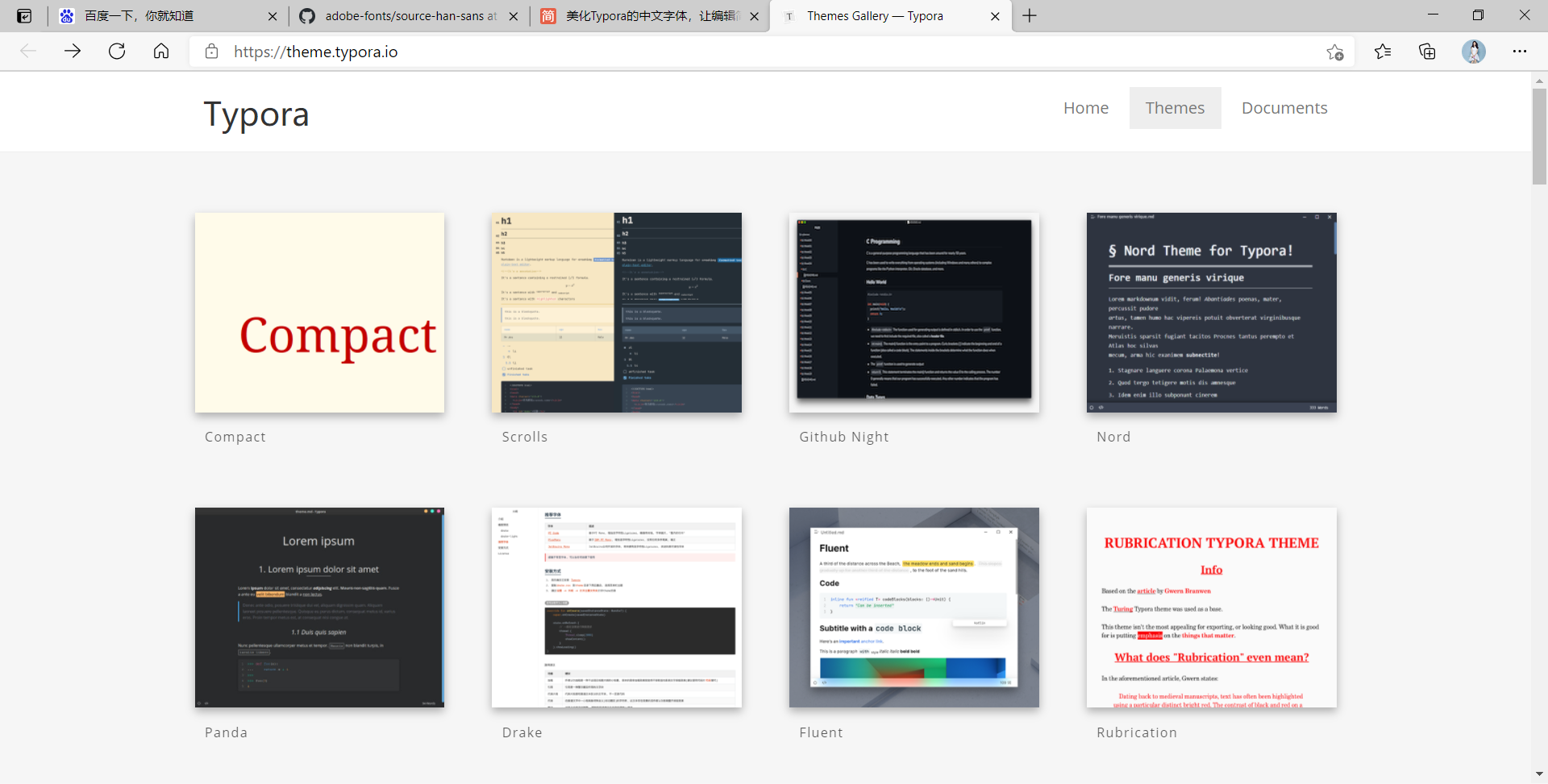Open the browser Settings and more menu

(1520, 52)
